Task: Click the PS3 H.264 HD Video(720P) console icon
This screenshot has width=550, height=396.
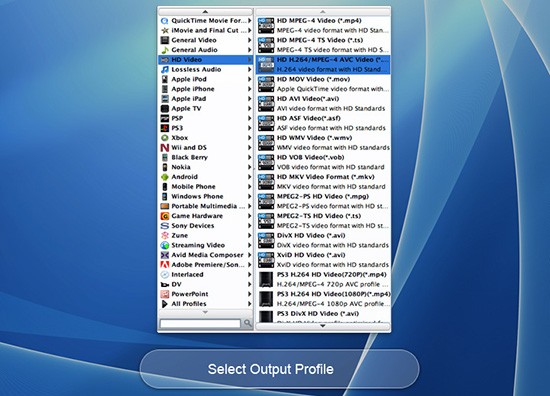Action: 266,280
